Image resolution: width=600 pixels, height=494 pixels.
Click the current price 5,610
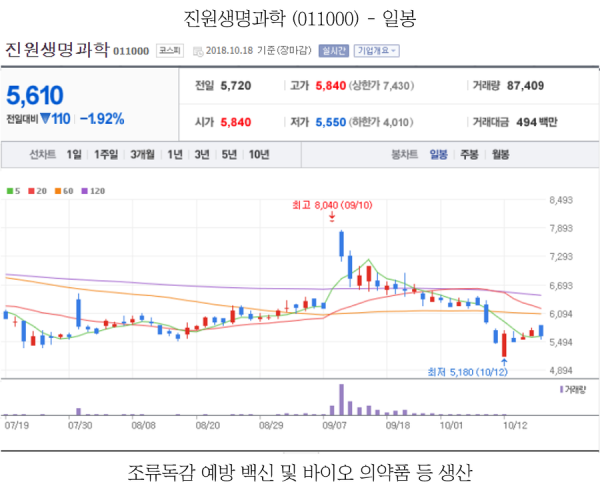(x=35, y=95)
